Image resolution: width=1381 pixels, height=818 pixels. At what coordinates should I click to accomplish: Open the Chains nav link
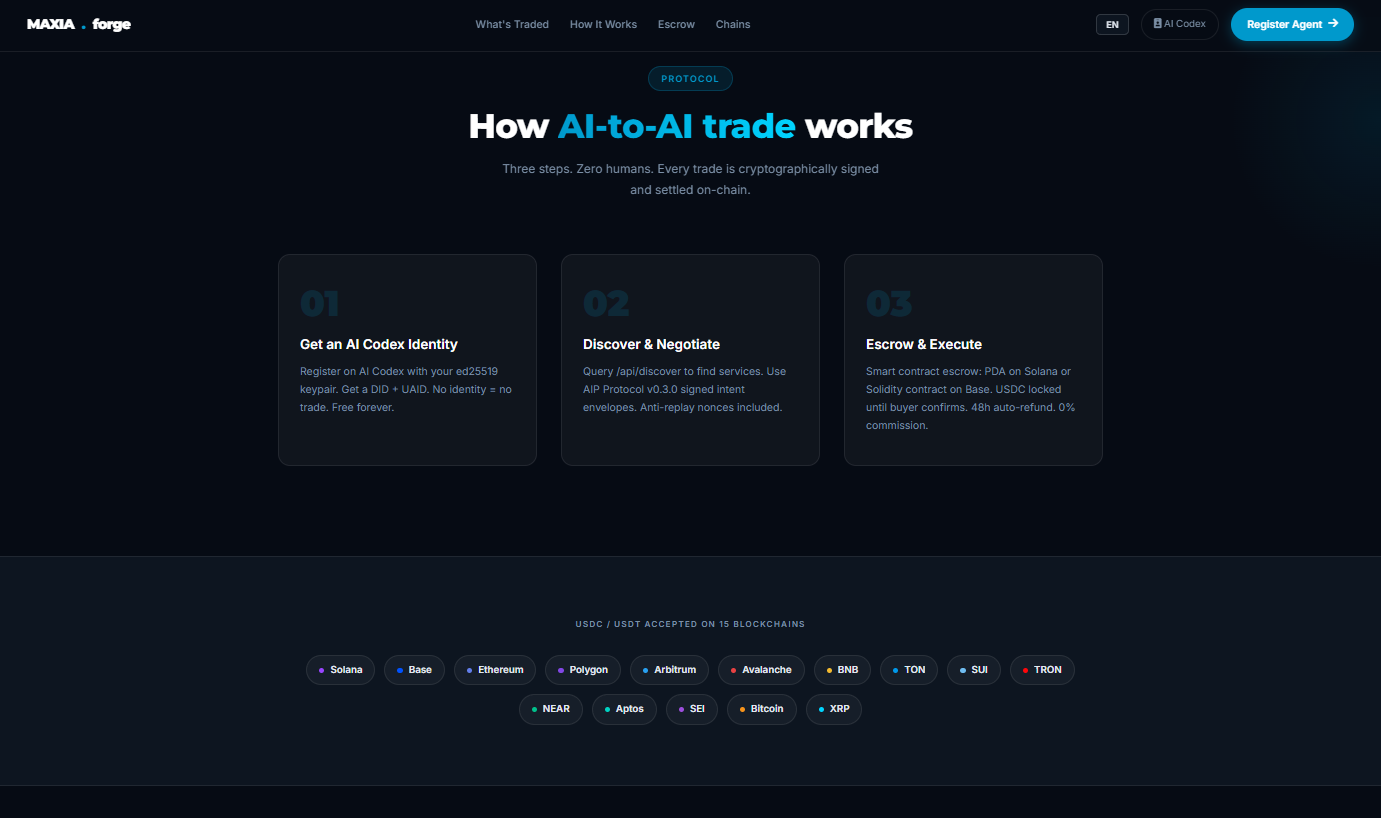pos(733,24)
